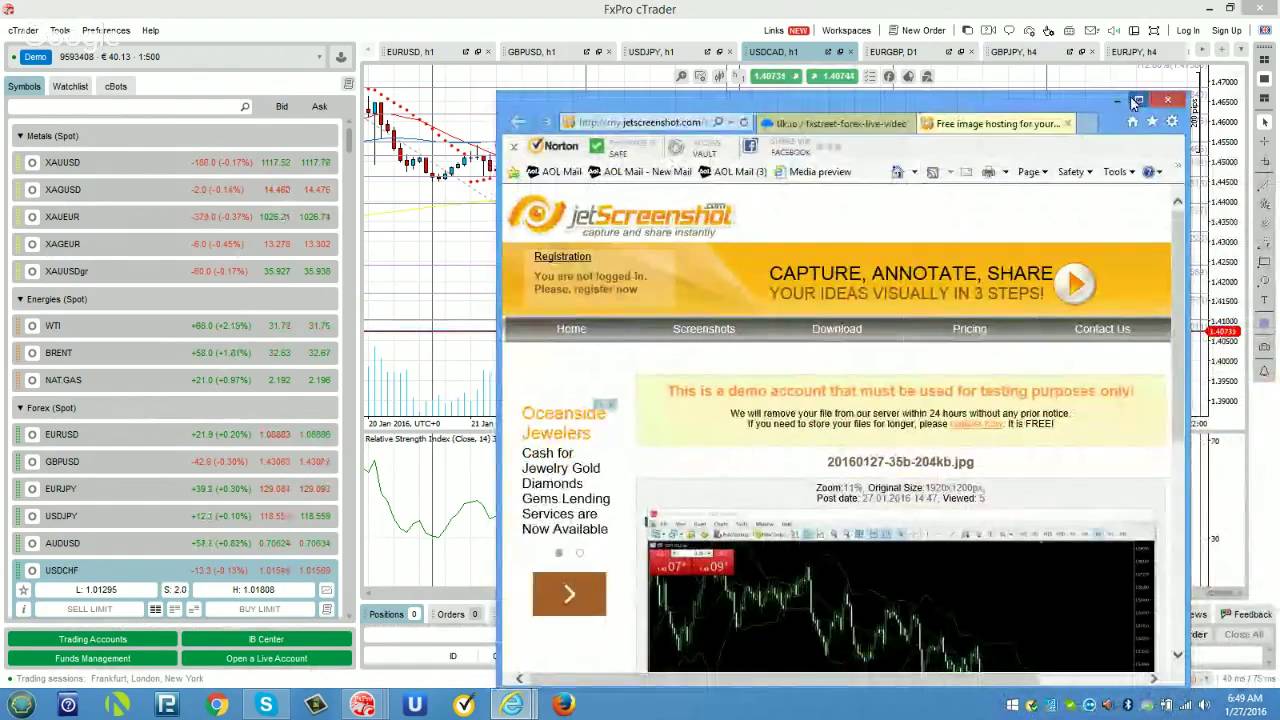The width and height of the screenshot is (1280, 720).
Task: Select the language flag icon
Action: pyautogui.click(x=1265, y=30)
